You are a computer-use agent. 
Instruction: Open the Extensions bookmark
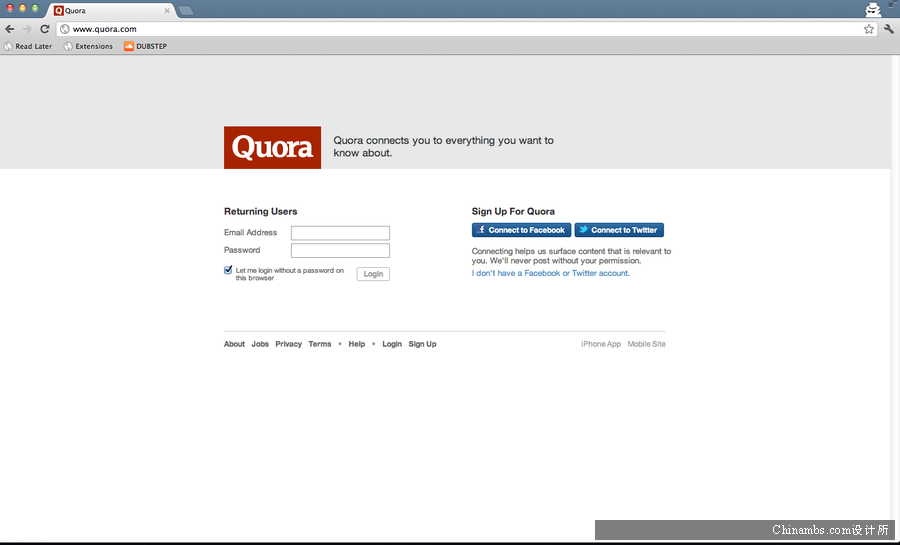coord(88,46)
